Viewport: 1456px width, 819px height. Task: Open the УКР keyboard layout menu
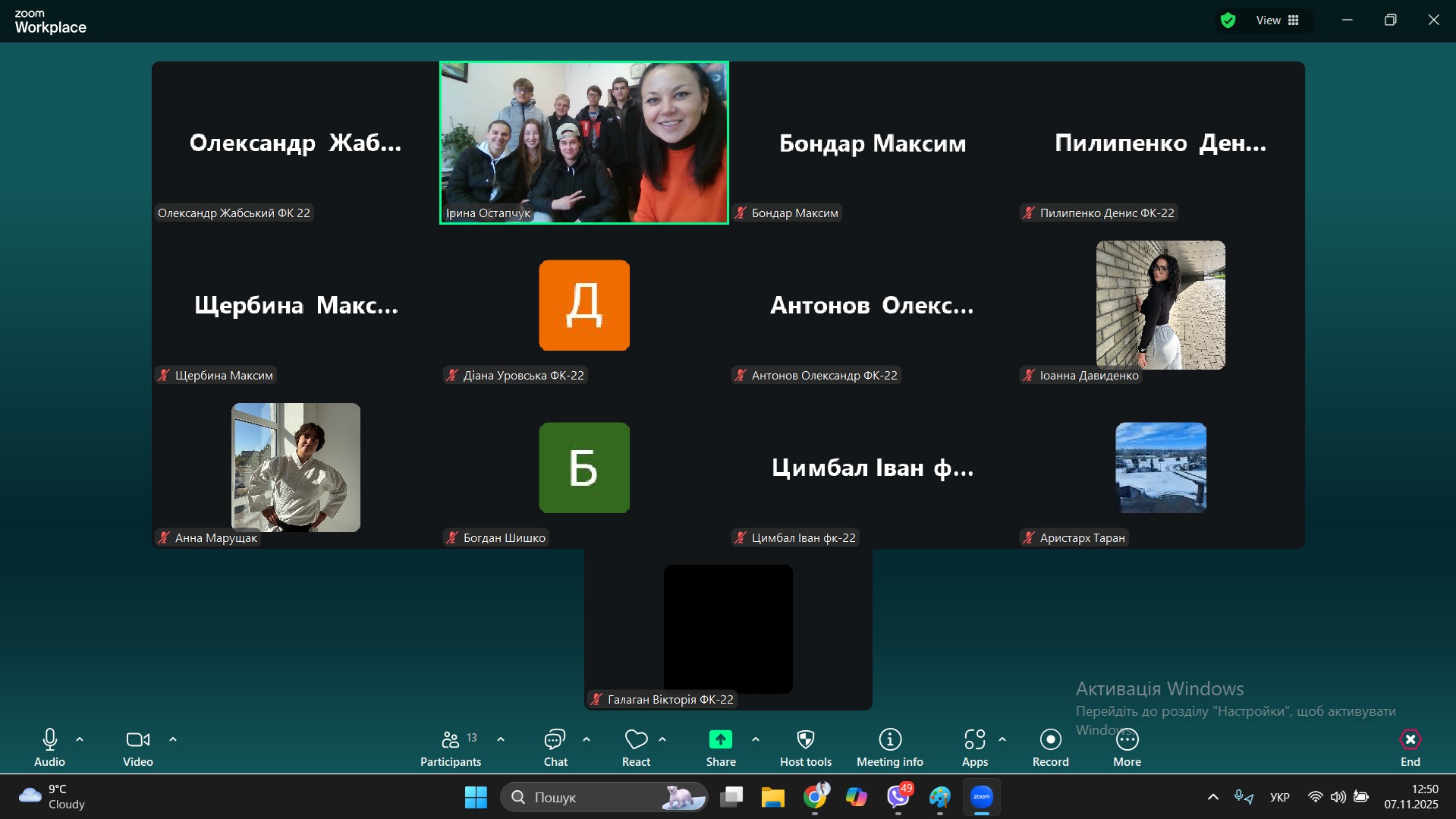[x=1278, y=797]
